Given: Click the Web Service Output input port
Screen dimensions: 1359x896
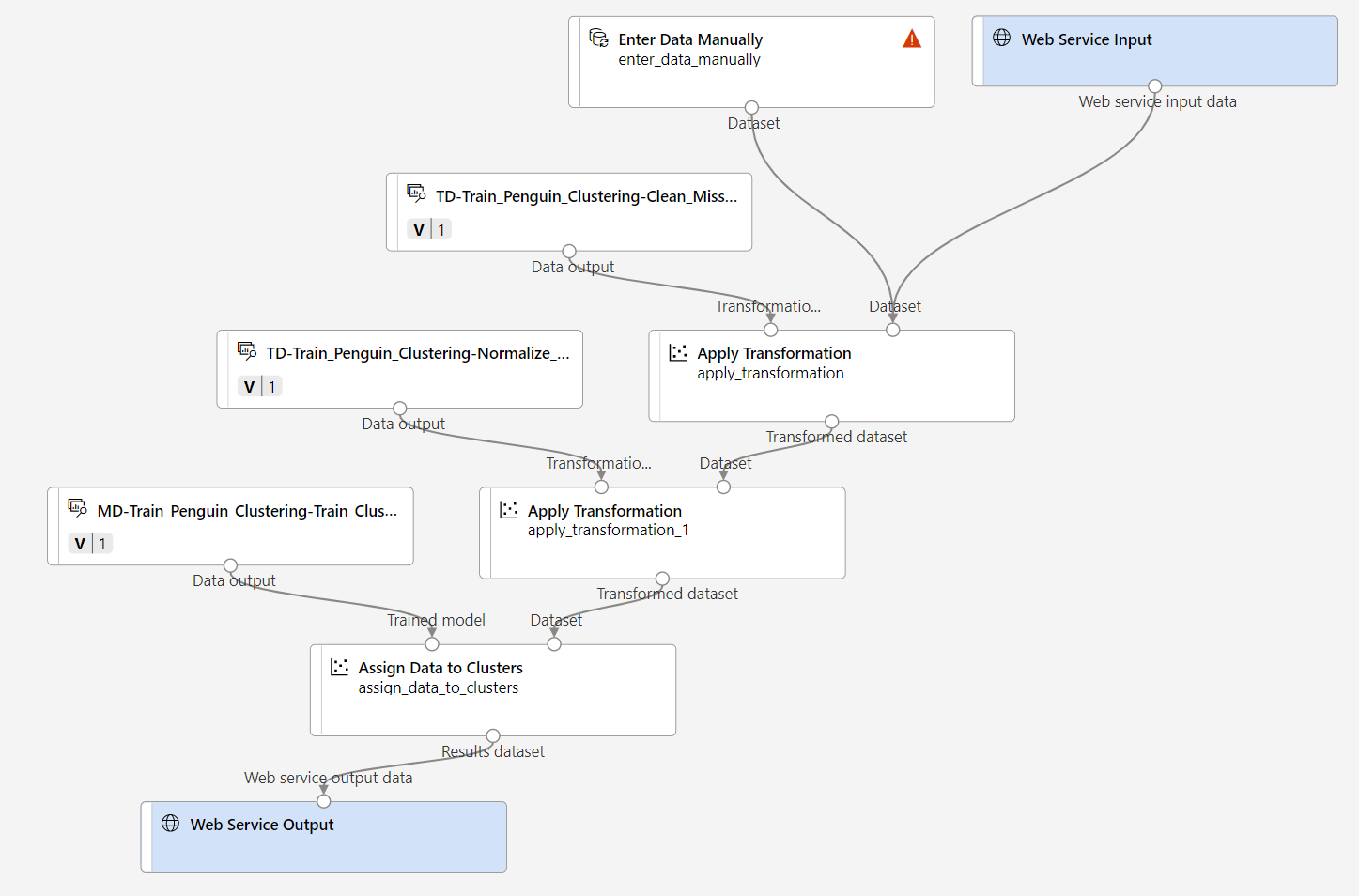Looking at the screenshot, I should (x=324, y=801).
